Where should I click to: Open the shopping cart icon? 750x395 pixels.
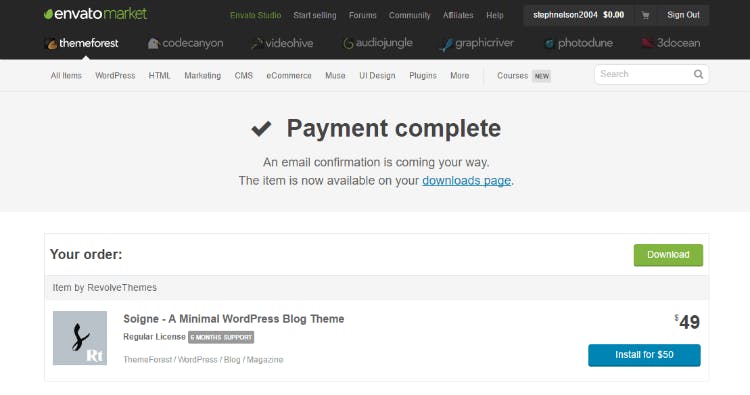645,15
